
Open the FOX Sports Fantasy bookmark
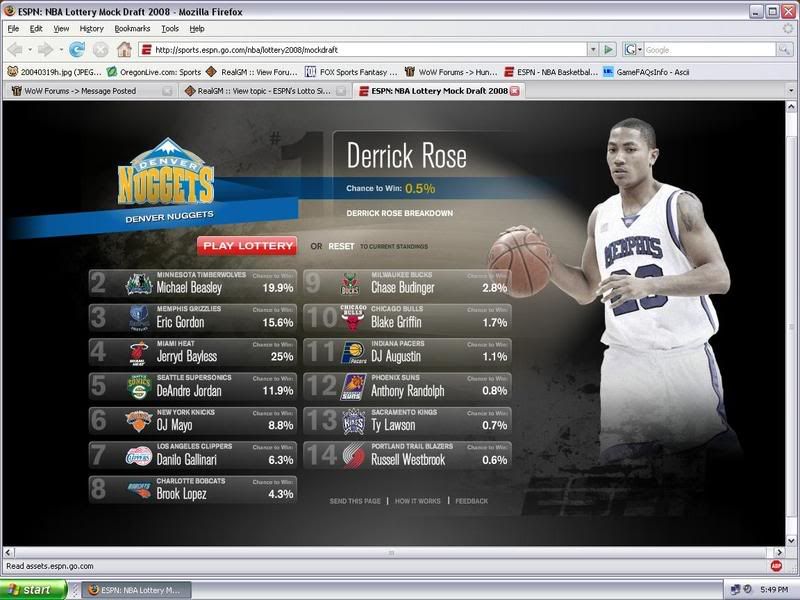pos(351,72)
